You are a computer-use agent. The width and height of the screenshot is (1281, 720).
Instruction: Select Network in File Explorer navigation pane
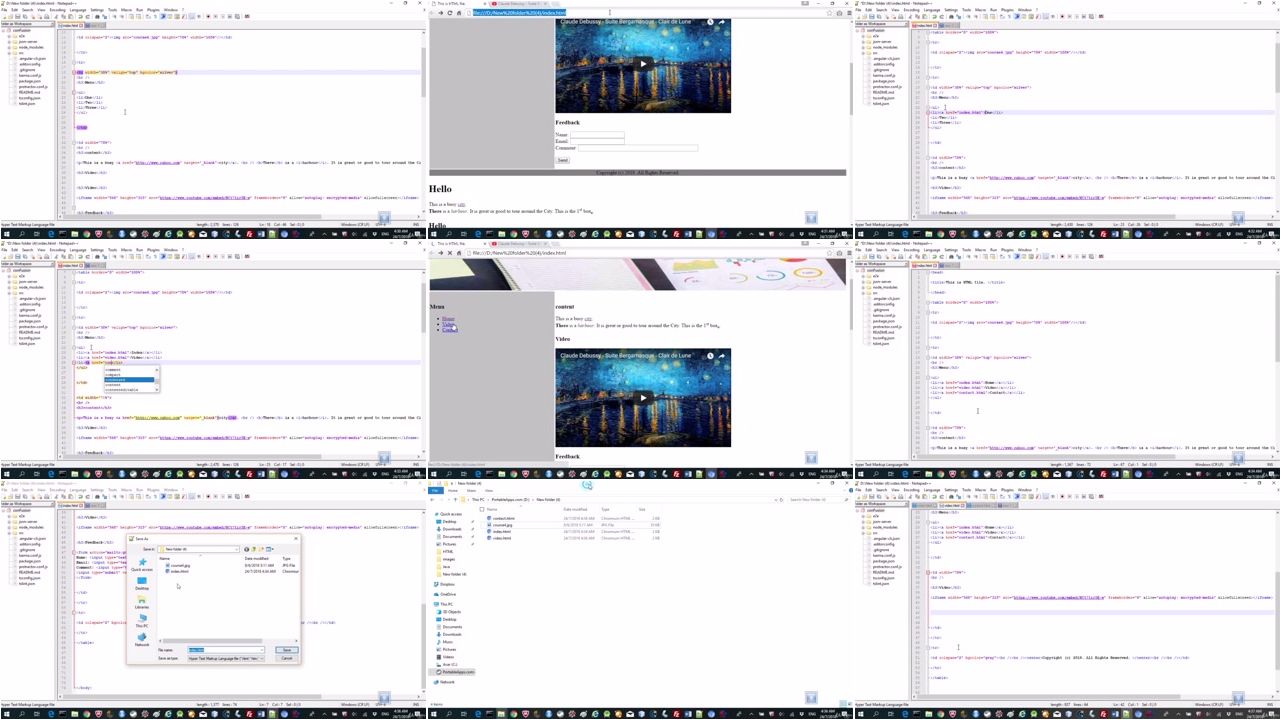tap(447, 682)
